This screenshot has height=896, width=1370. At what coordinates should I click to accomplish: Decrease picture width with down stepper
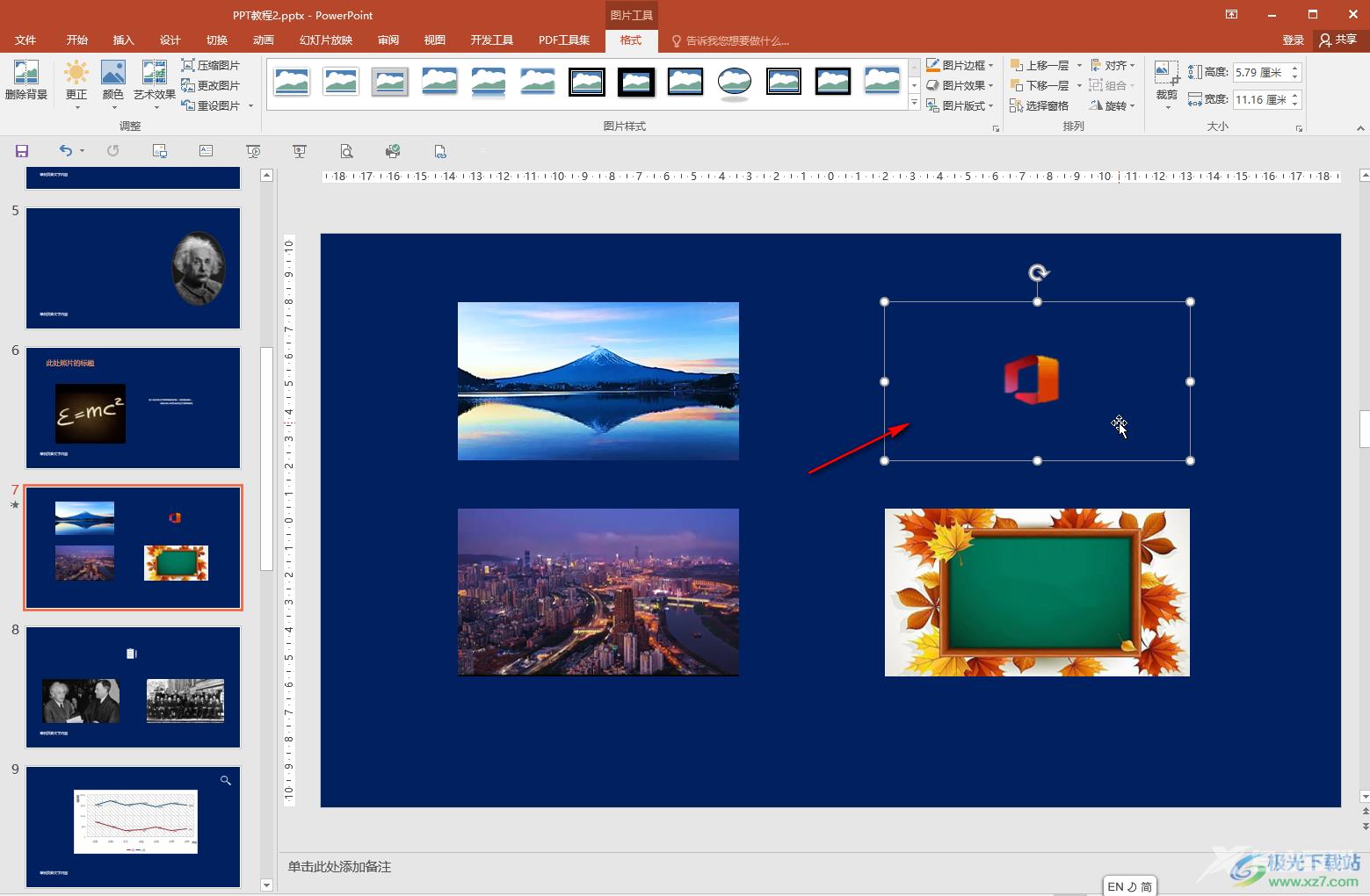tap(1295, 105)
